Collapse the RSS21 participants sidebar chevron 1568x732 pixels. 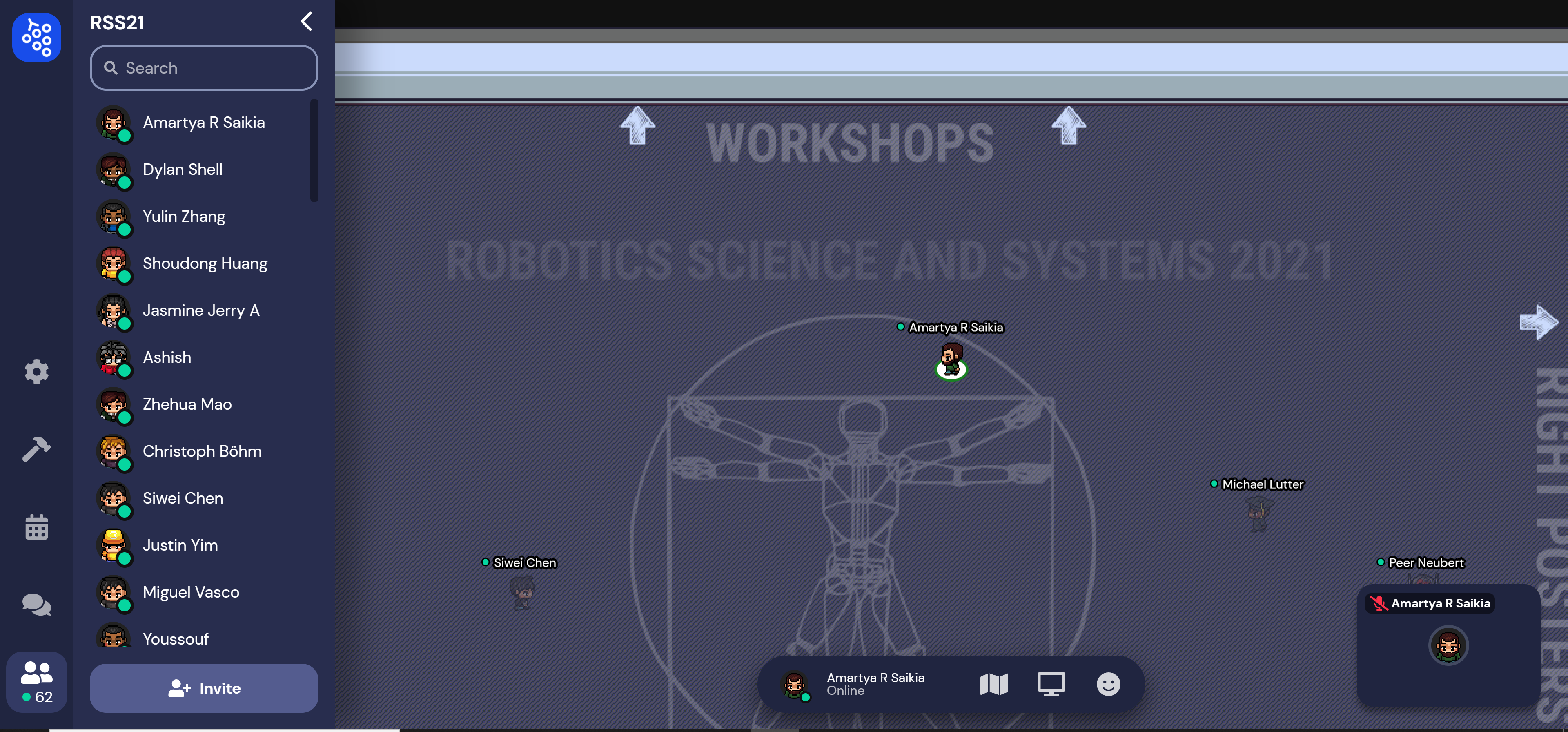point(306,22)
